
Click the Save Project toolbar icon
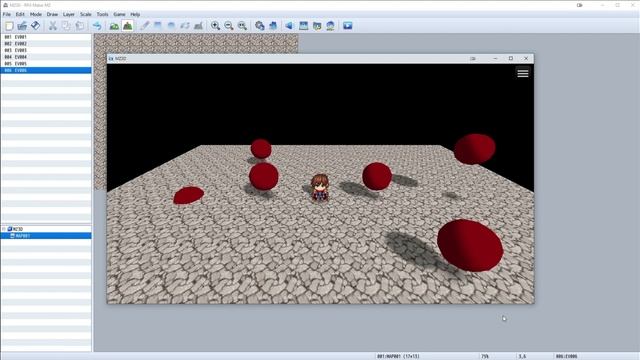click(36, 26)
